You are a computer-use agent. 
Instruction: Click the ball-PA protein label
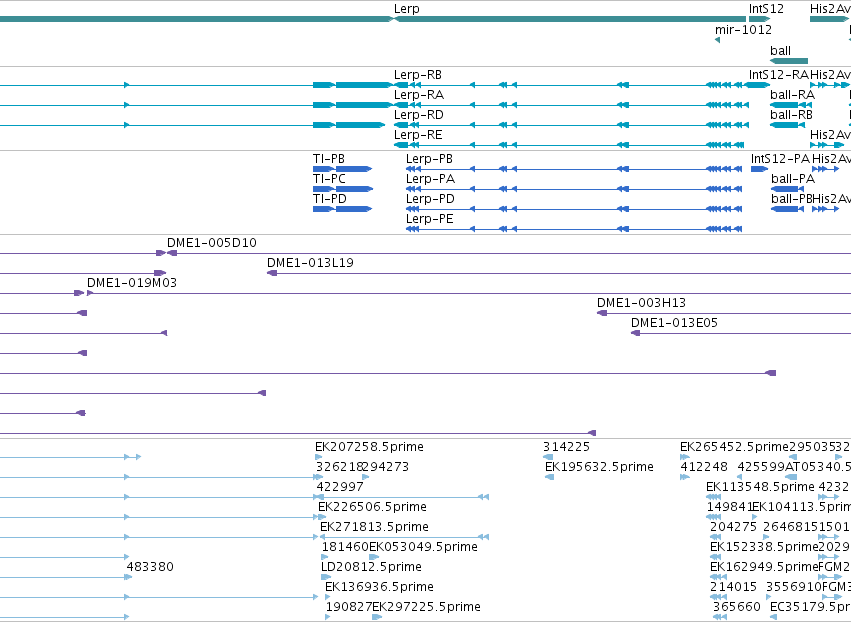tap(793, 179)
